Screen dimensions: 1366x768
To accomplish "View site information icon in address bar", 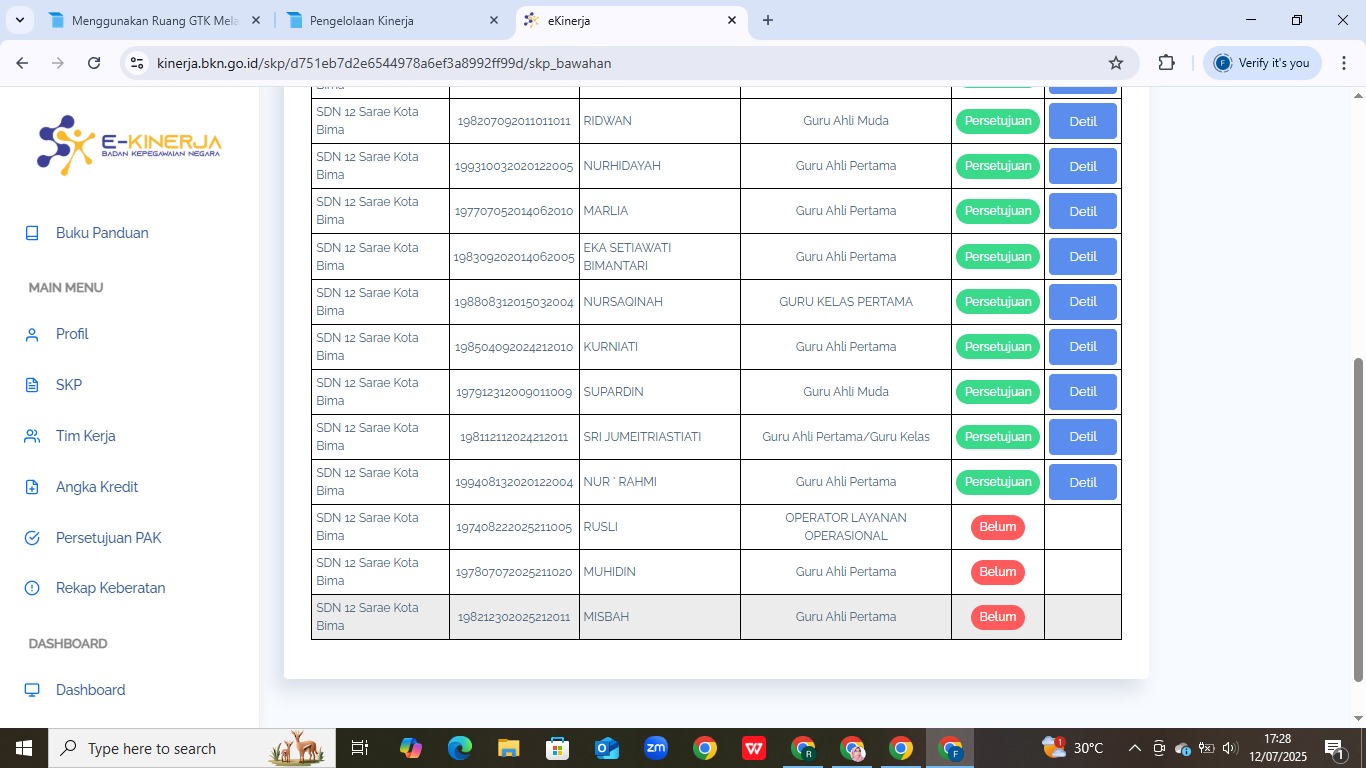I will (x=138, y=63).
